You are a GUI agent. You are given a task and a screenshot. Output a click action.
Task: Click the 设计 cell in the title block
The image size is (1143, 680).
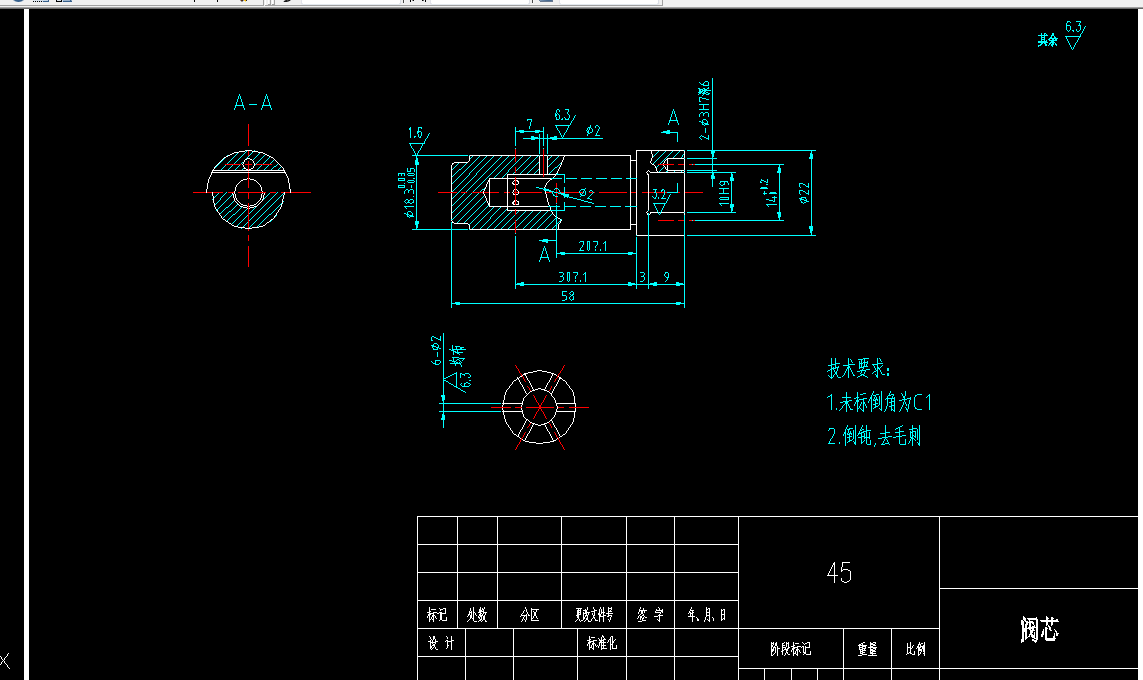pyautogui.click(x=440, y=643)
